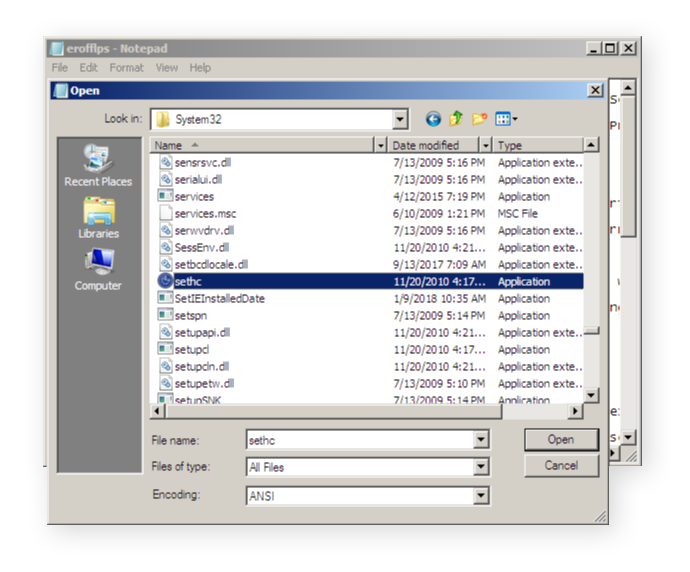Click the vertical scrollbar down arrow

point(592,395)
